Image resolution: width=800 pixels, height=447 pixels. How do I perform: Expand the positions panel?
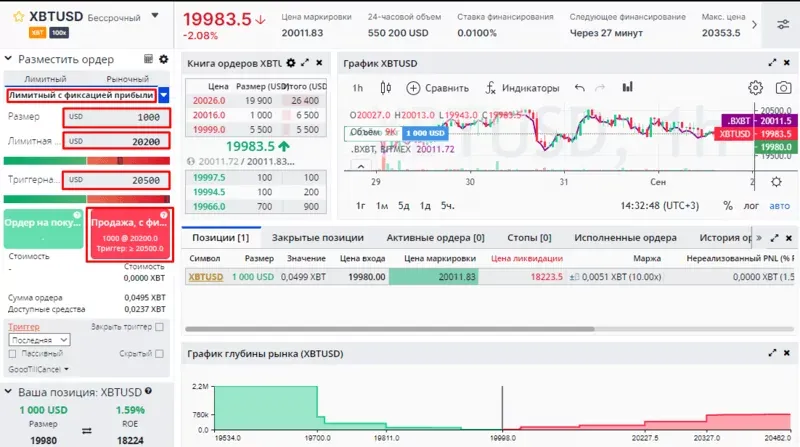(774, 238)
